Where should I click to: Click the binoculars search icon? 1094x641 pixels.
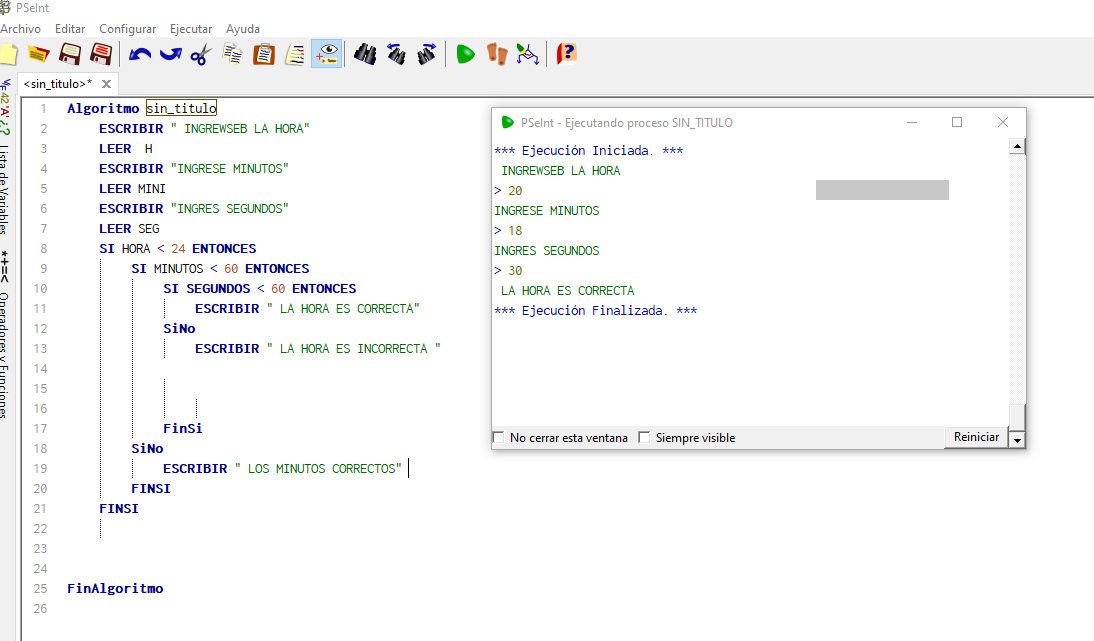click(365, 54)
